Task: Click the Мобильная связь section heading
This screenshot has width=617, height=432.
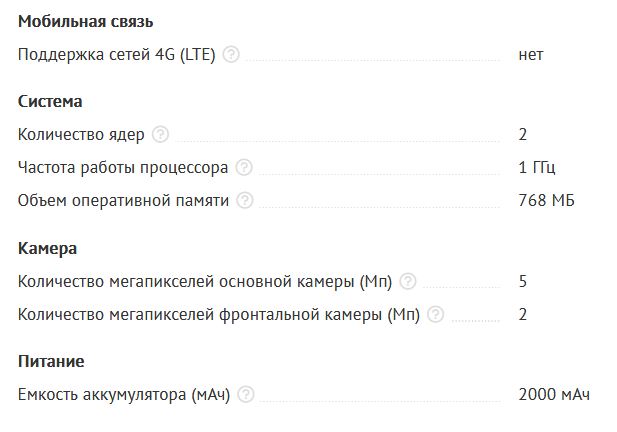Action: (x=85, y=21)
